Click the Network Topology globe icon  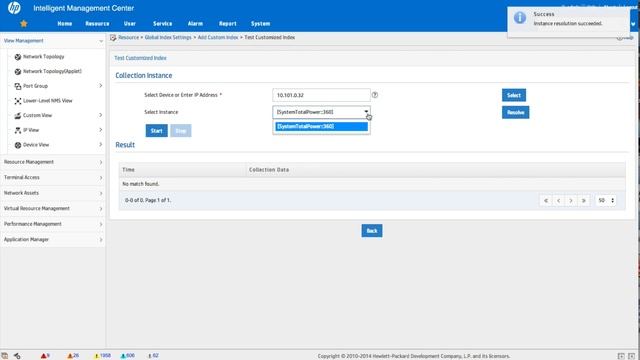pyautogui.click(x=18, y=57)
